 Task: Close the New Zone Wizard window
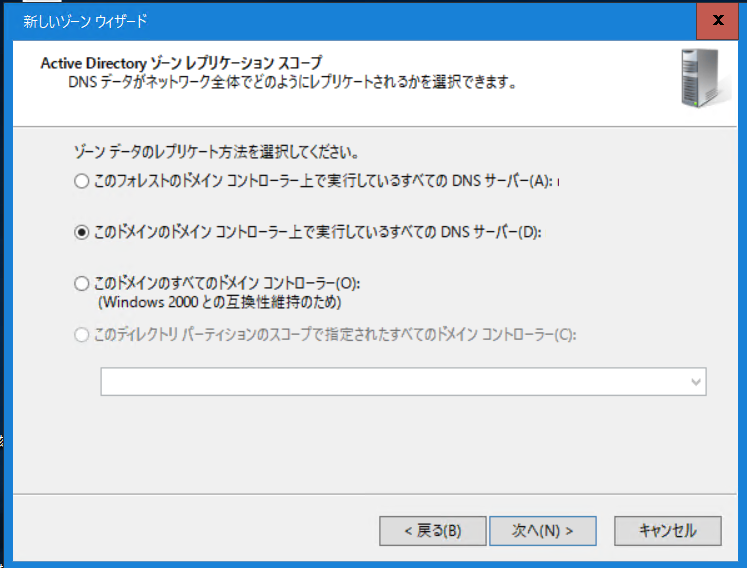[x=717, y=20]
